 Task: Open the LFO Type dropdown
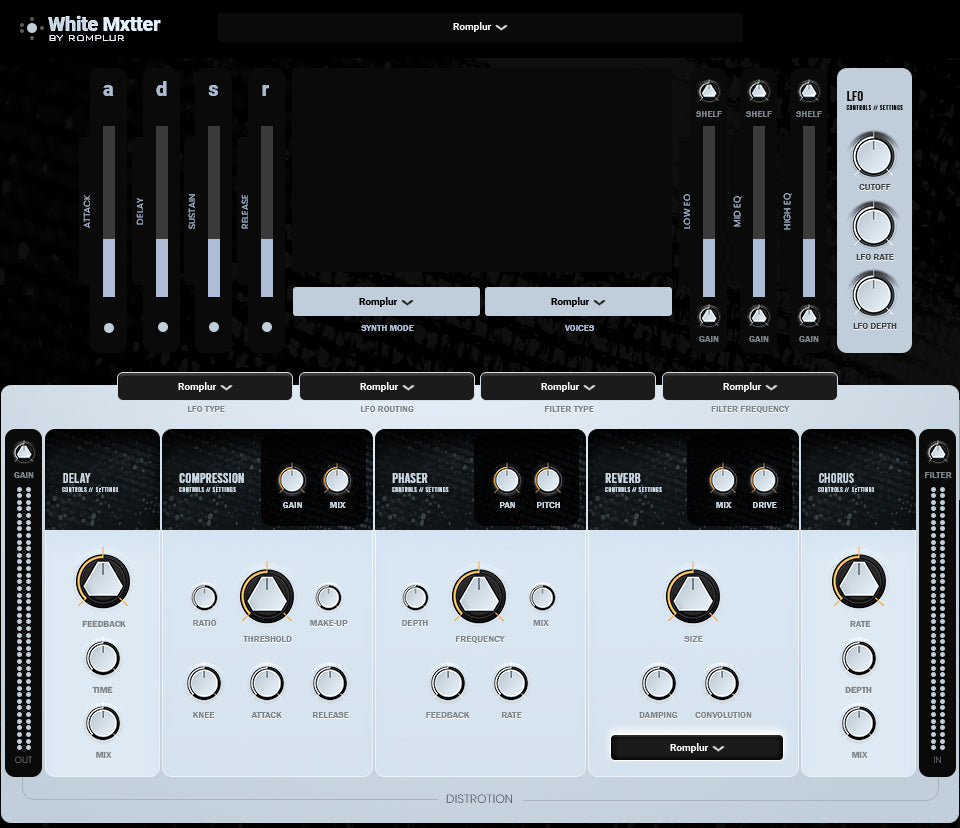(204, 386)
